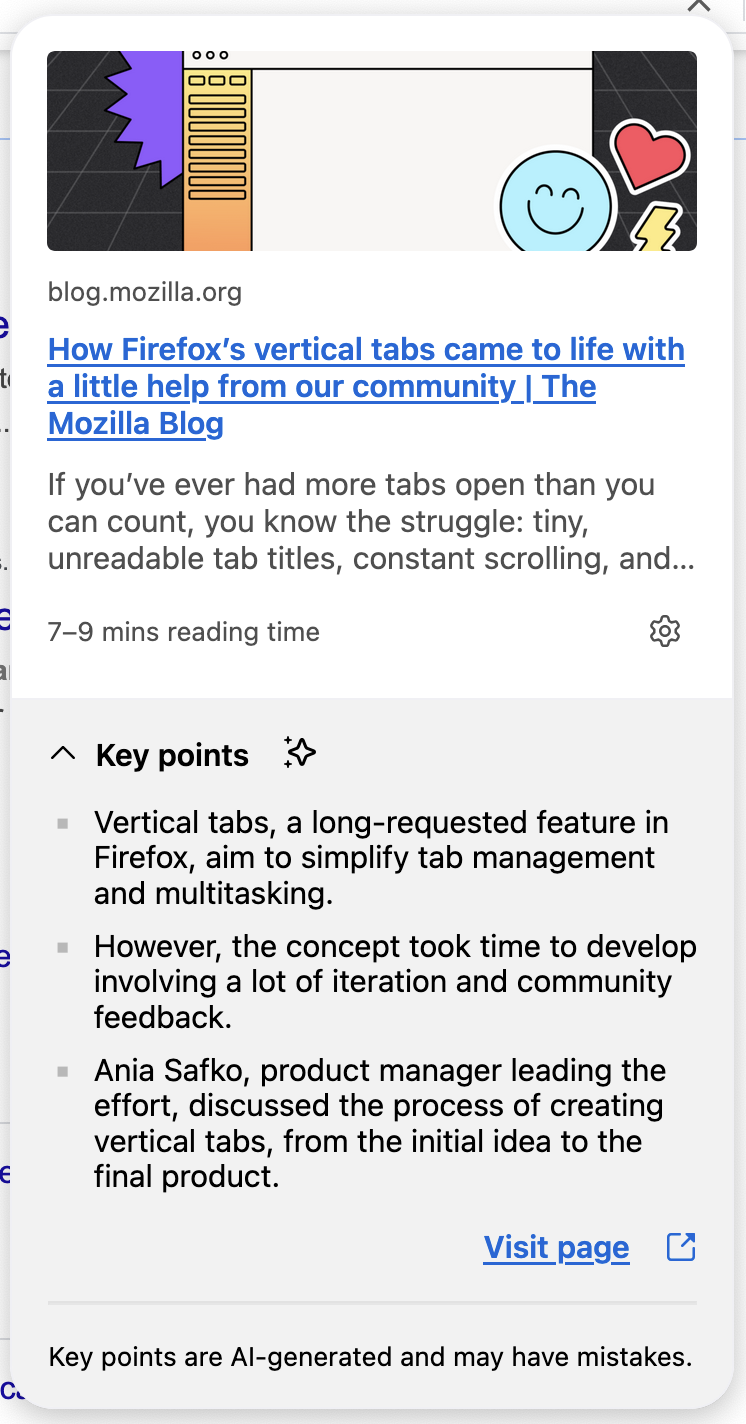The width and height of the screenshot is (746, 1424).
Task: Click the upward chevron next to Key points
Action: pyautogui.click(x=63, y=753)
